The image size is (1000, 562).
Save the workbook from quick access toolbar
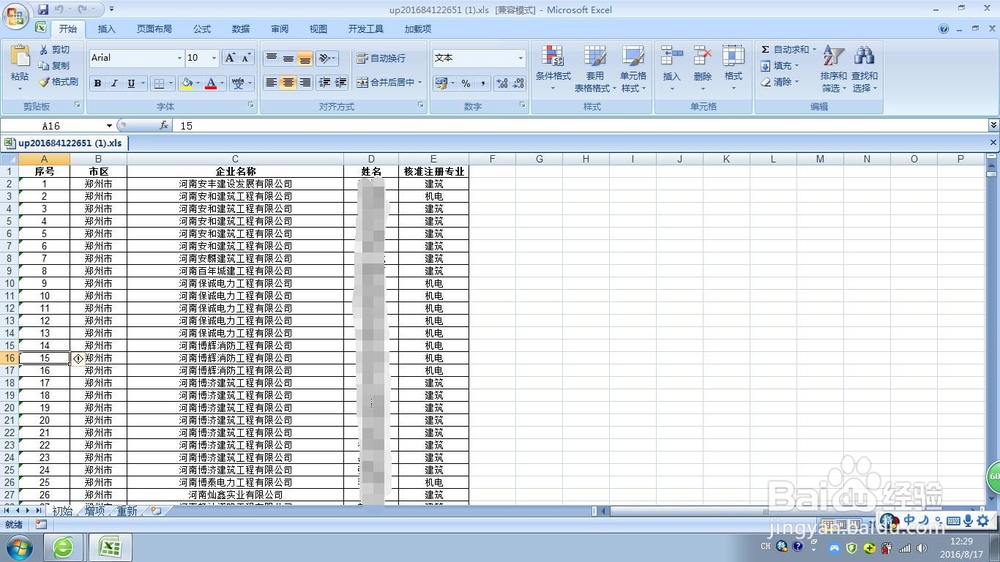tap(43, 9)
